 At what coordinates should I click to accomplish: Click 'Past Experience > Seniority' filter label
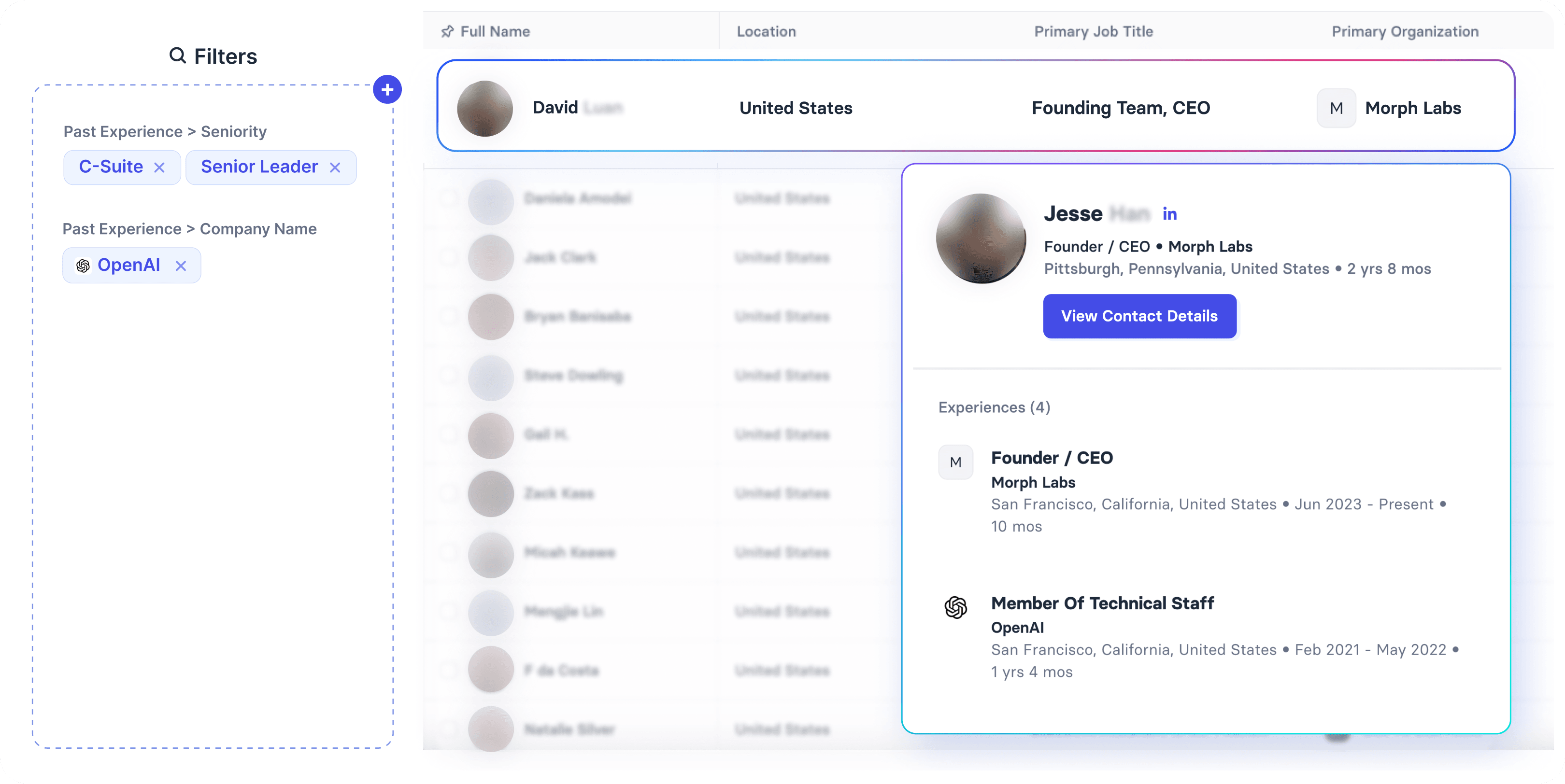165,132
